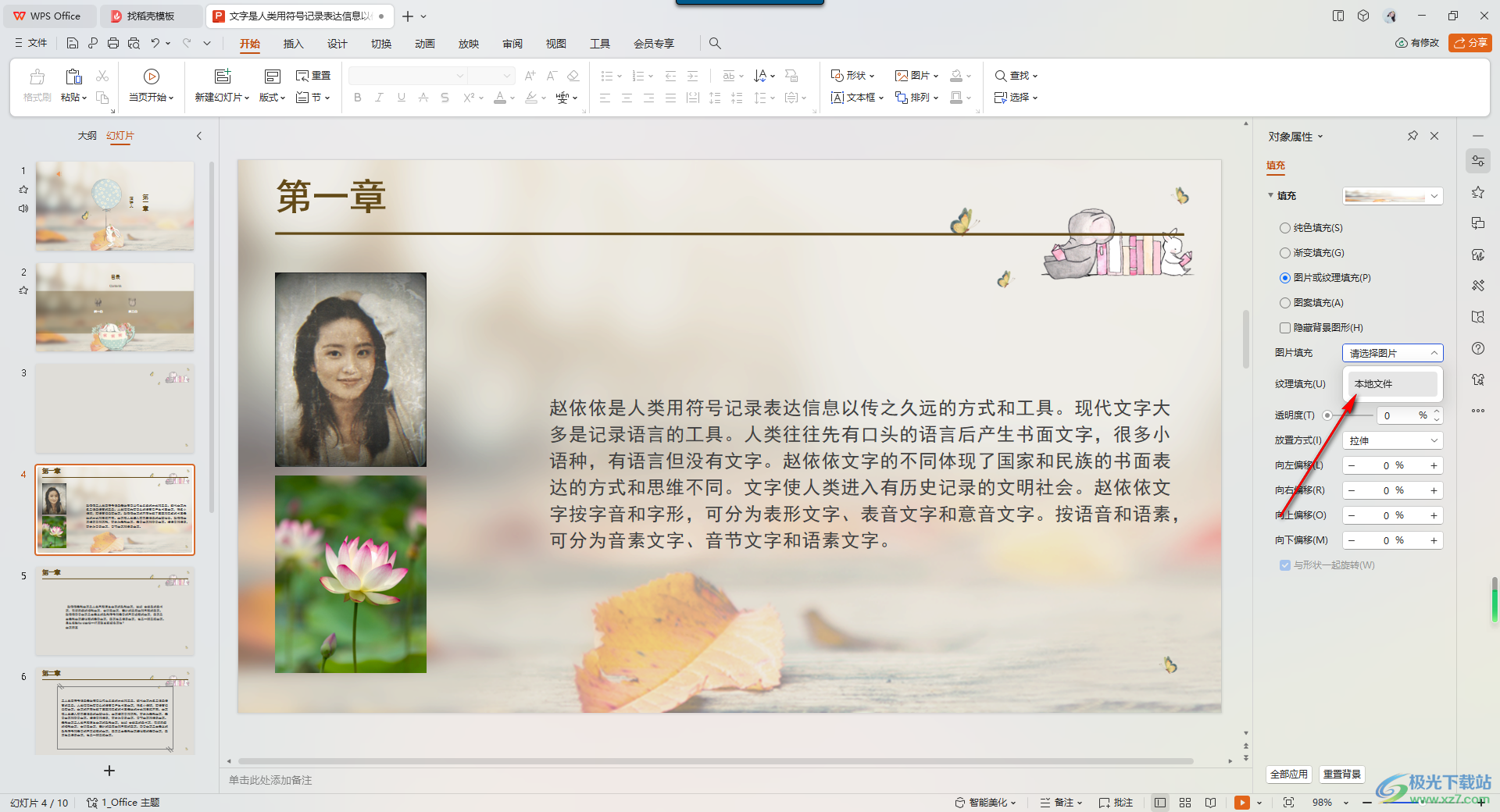Open the star animation sidebar icon
Image resolution: width=1500 pixels, height=812 pixels.
click(1478, 192)
